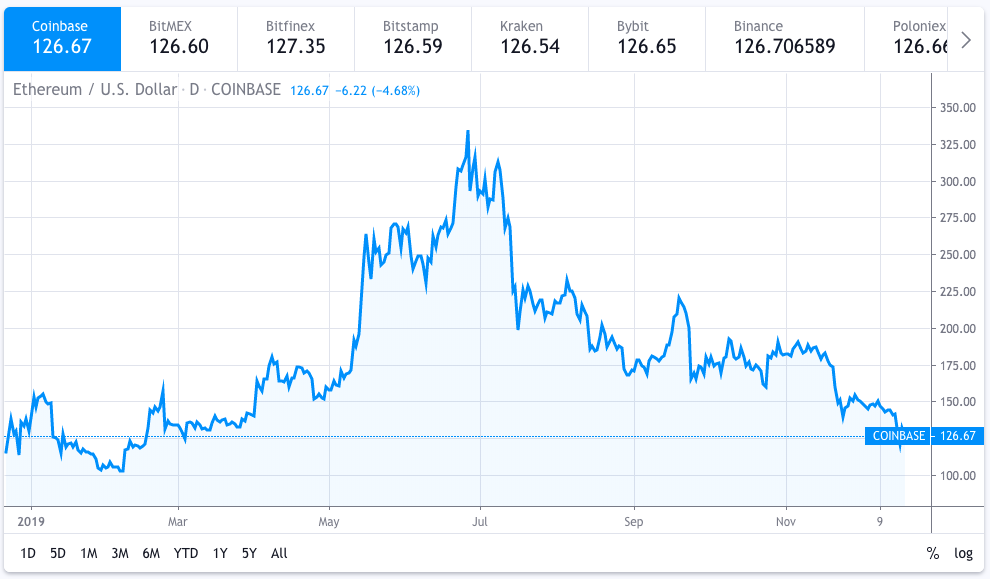Open the Bybit exchange tab
The width and height of the screenshot is (990, 579).
point(647,39)
